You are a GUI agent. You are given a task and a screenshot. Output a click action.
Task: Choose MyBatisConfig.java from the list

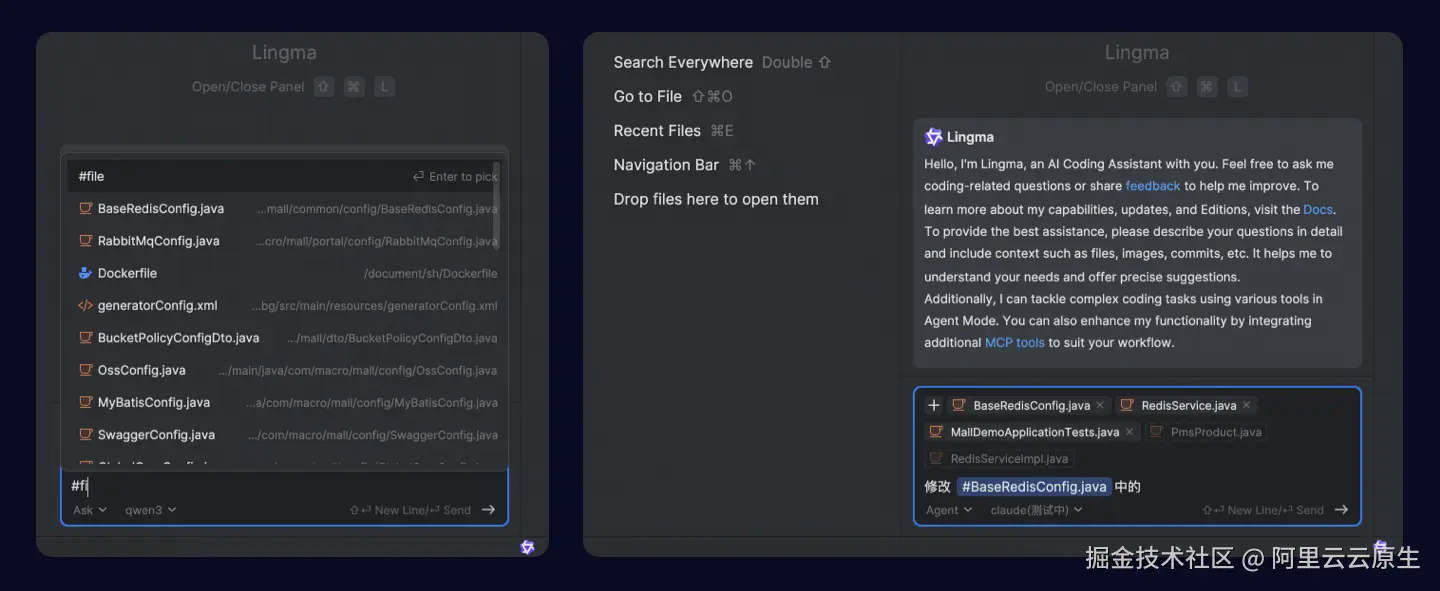[x=282, y=402]
